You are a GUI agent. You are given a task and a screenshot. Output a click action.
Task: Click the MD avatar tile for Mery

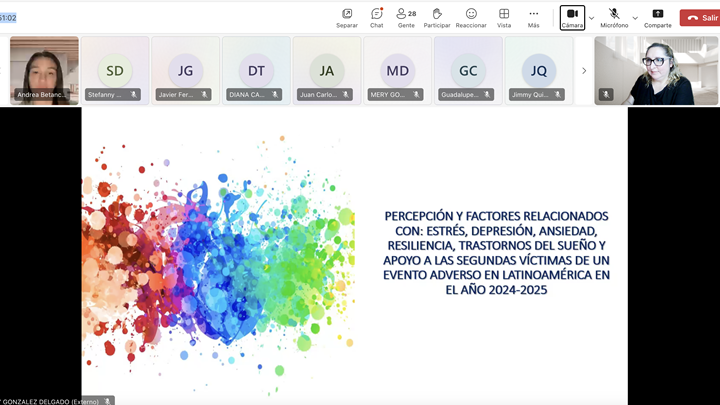coord(397,71)
